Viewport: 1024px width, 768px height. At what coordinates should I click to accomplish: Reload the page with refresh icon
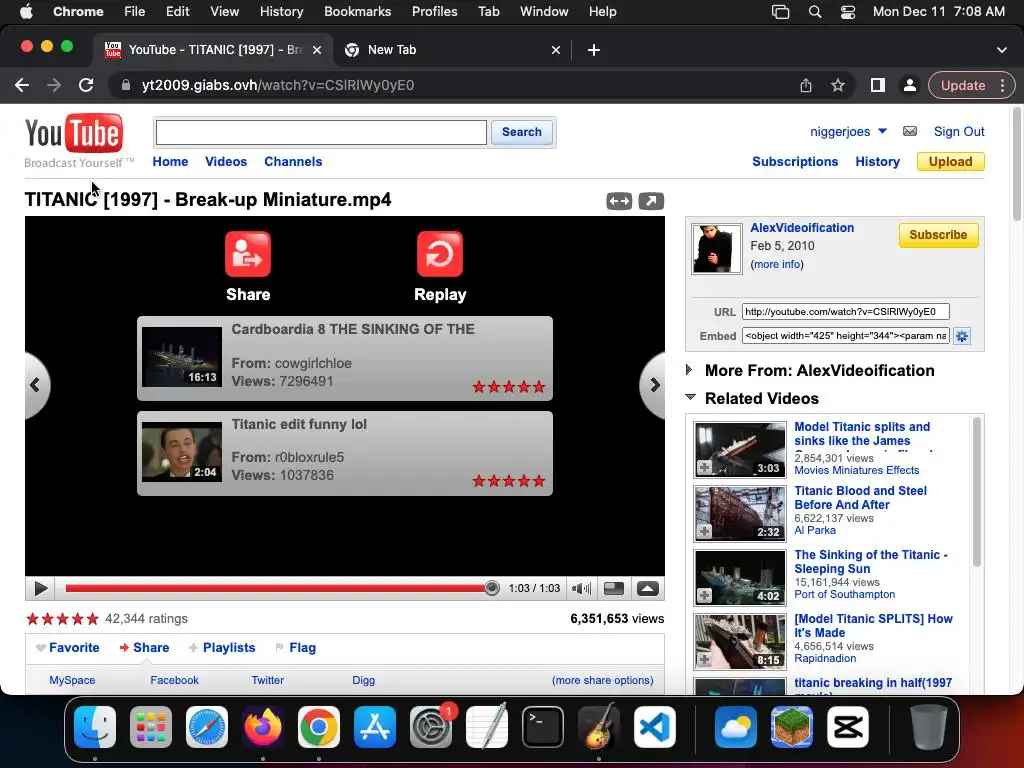pyautogui.click(x=86, y=86)
